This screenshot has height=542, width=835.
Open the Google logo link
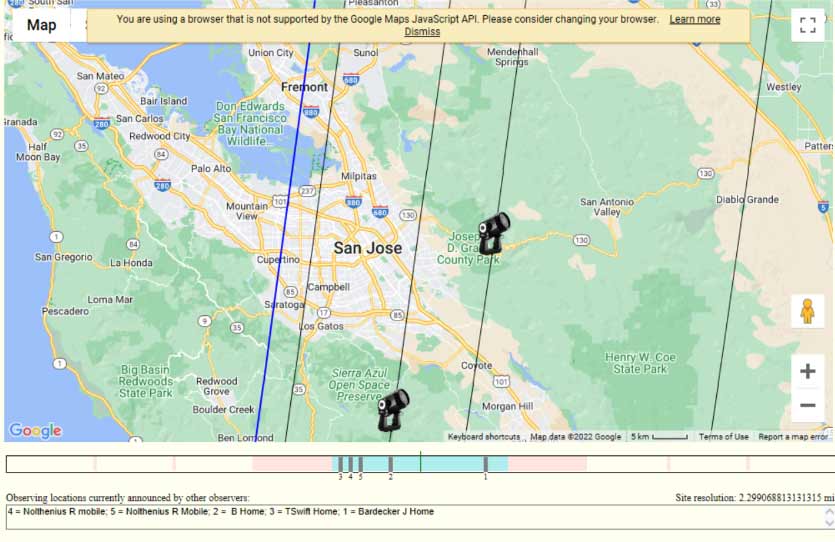point(35,430)
